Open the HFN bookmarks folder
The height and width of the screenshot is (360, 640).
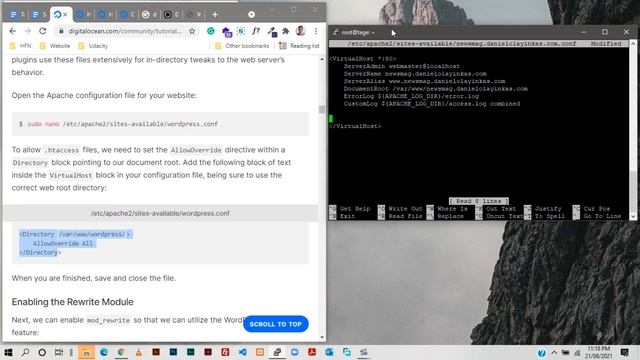coord(20,46)
